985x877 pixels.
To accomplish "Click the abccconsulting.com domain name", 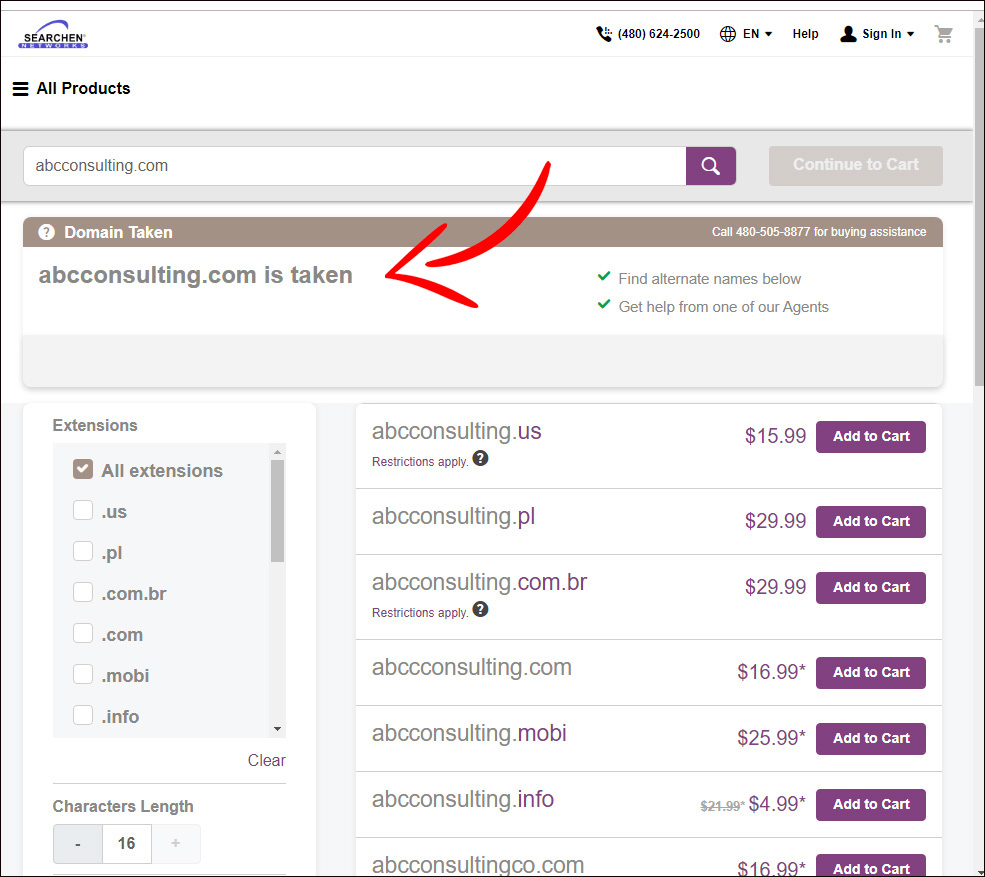I will tap(472, 667).
